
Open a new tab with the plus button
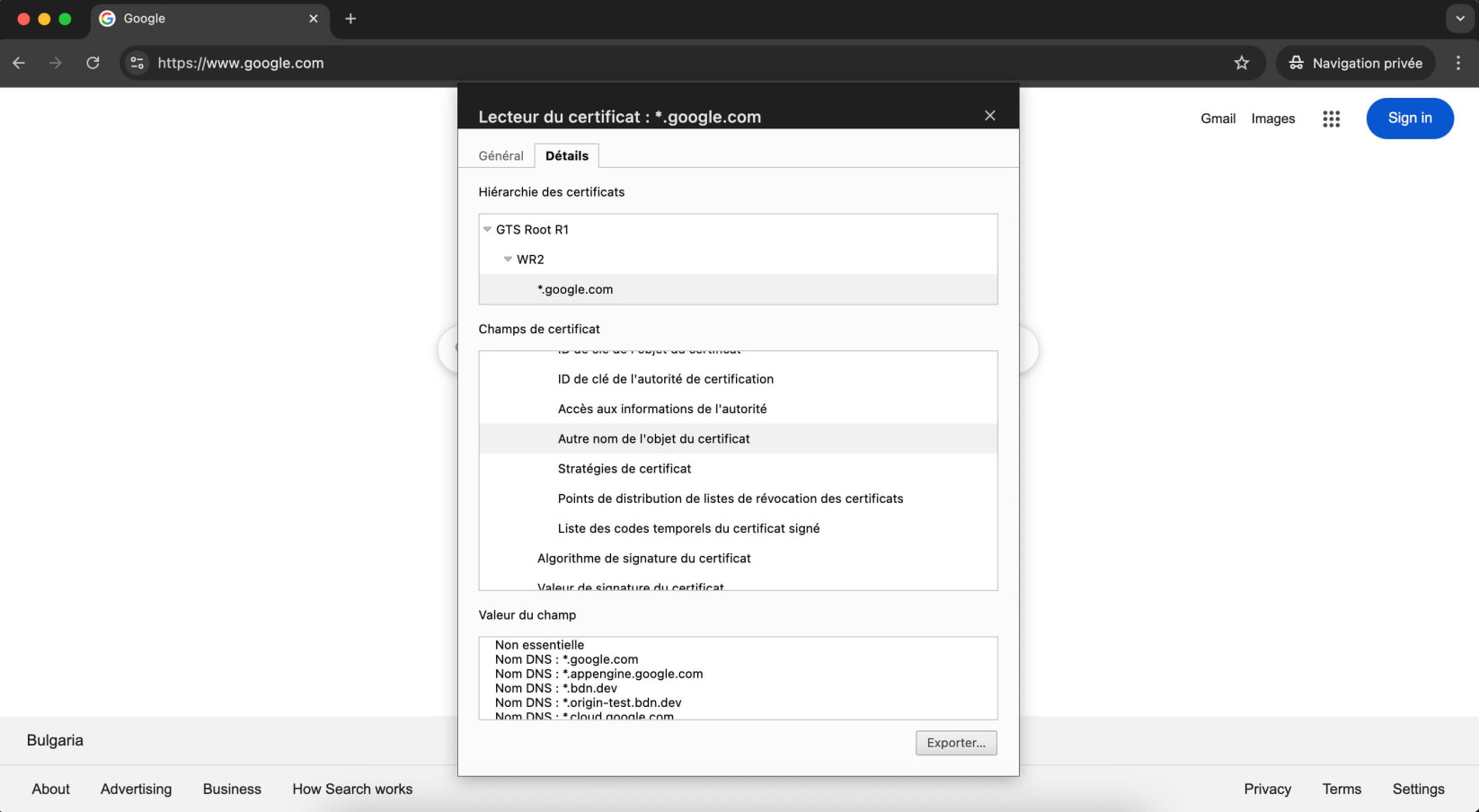(x=350, y=19)
